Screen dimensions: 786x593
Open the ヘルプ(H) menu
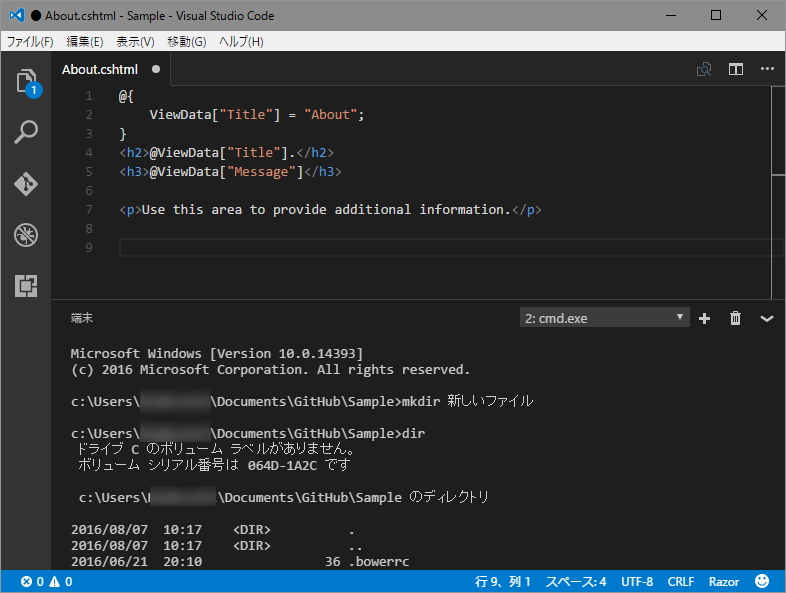coord(241,42)
